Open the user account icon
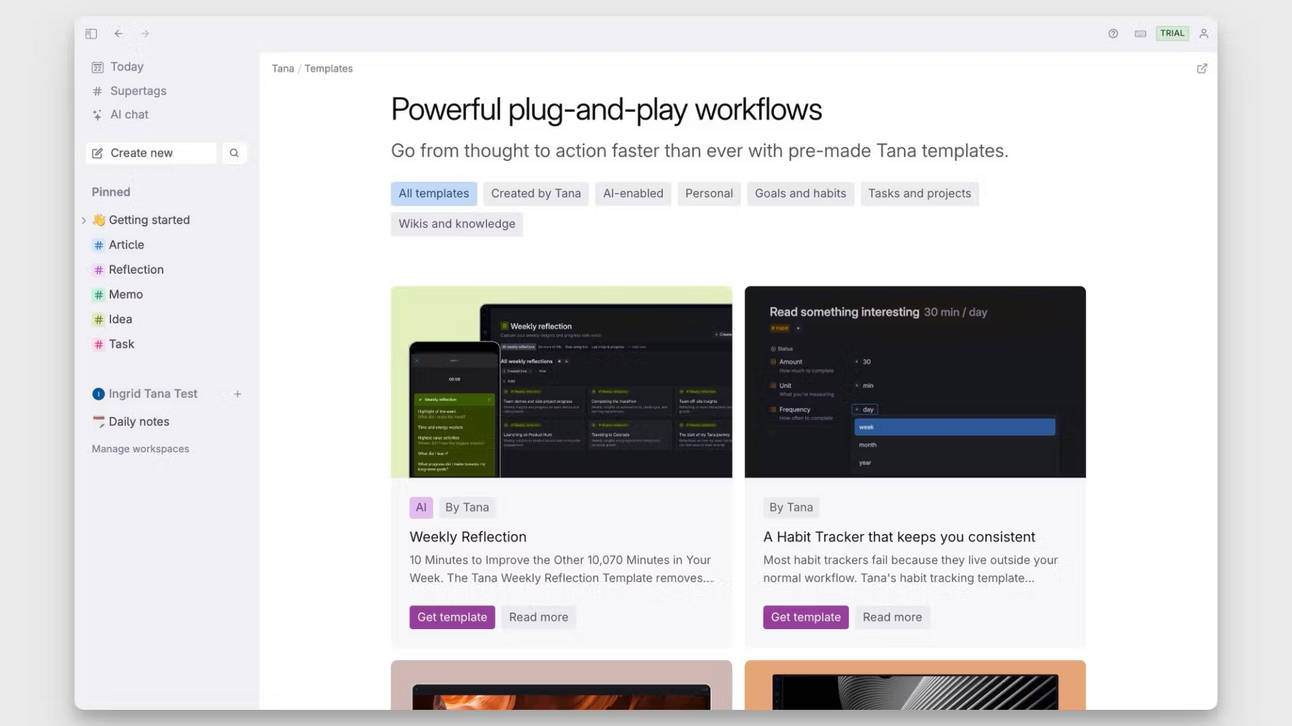This screenshot has width=1292, height=726. point(1204,34)
